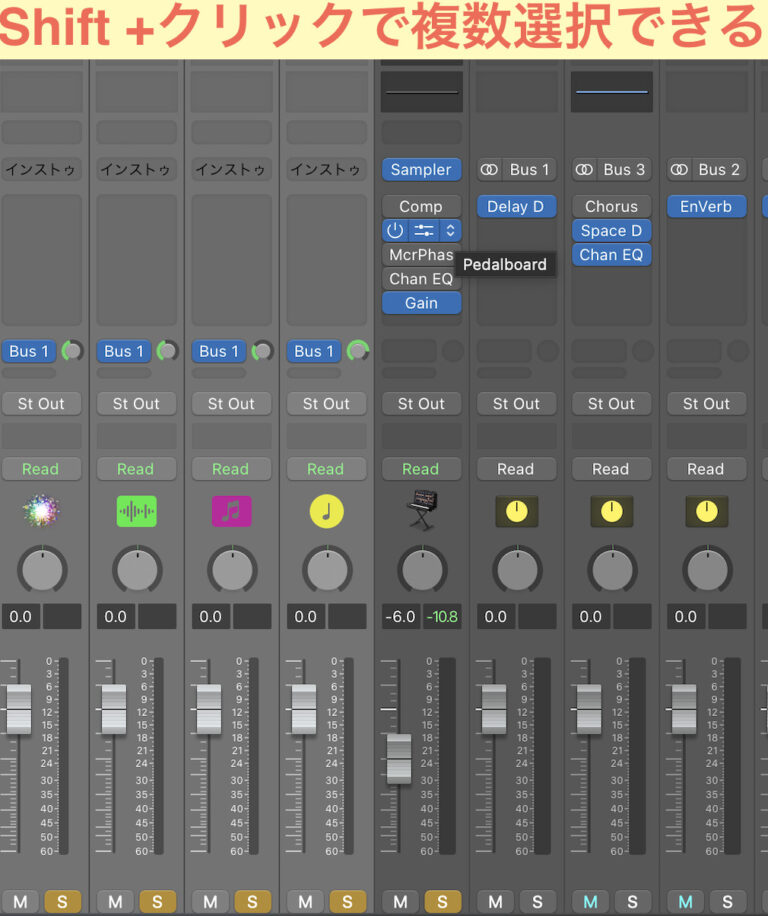Unmute the Bus 2 aux channel

pos(686,902)
